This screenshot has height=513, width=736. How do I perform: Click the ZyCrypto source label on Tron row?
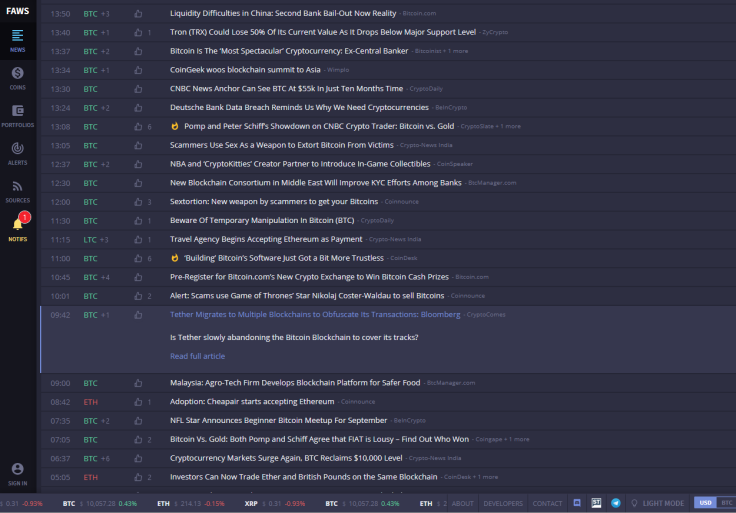(x=495, y=32)
